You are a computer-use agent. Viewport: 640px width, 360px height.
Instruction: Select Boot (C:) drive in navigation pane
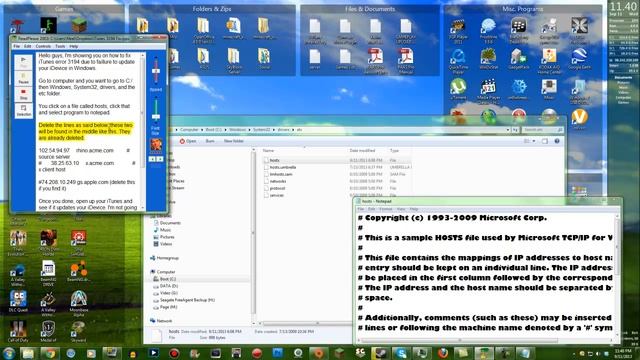click(x=168, y=279)
